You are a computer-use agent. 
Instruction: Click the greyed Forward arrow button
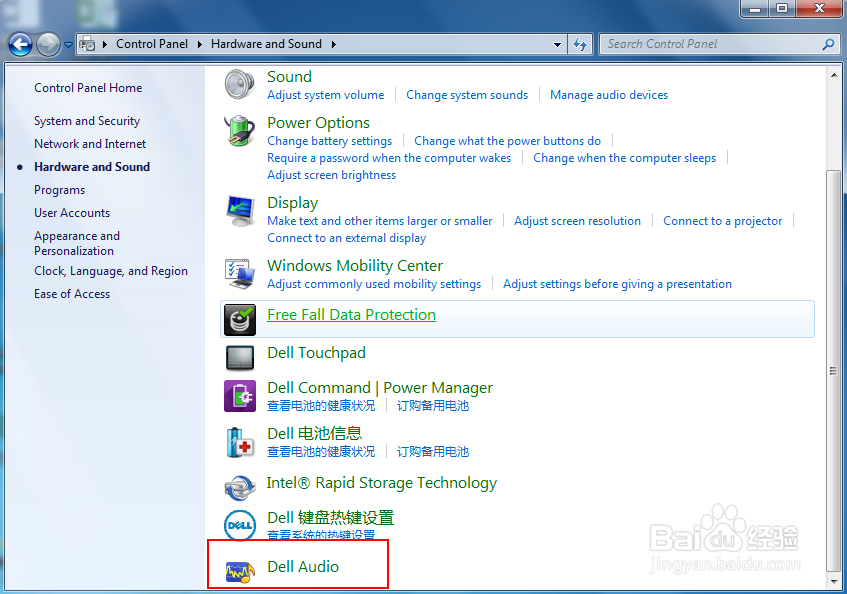click(x=48, y=44)
